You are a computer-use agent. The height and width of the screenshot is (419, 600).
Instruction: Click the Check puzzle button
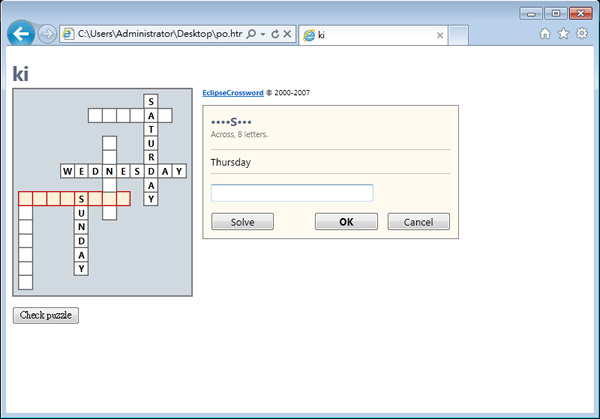point(46,315)
